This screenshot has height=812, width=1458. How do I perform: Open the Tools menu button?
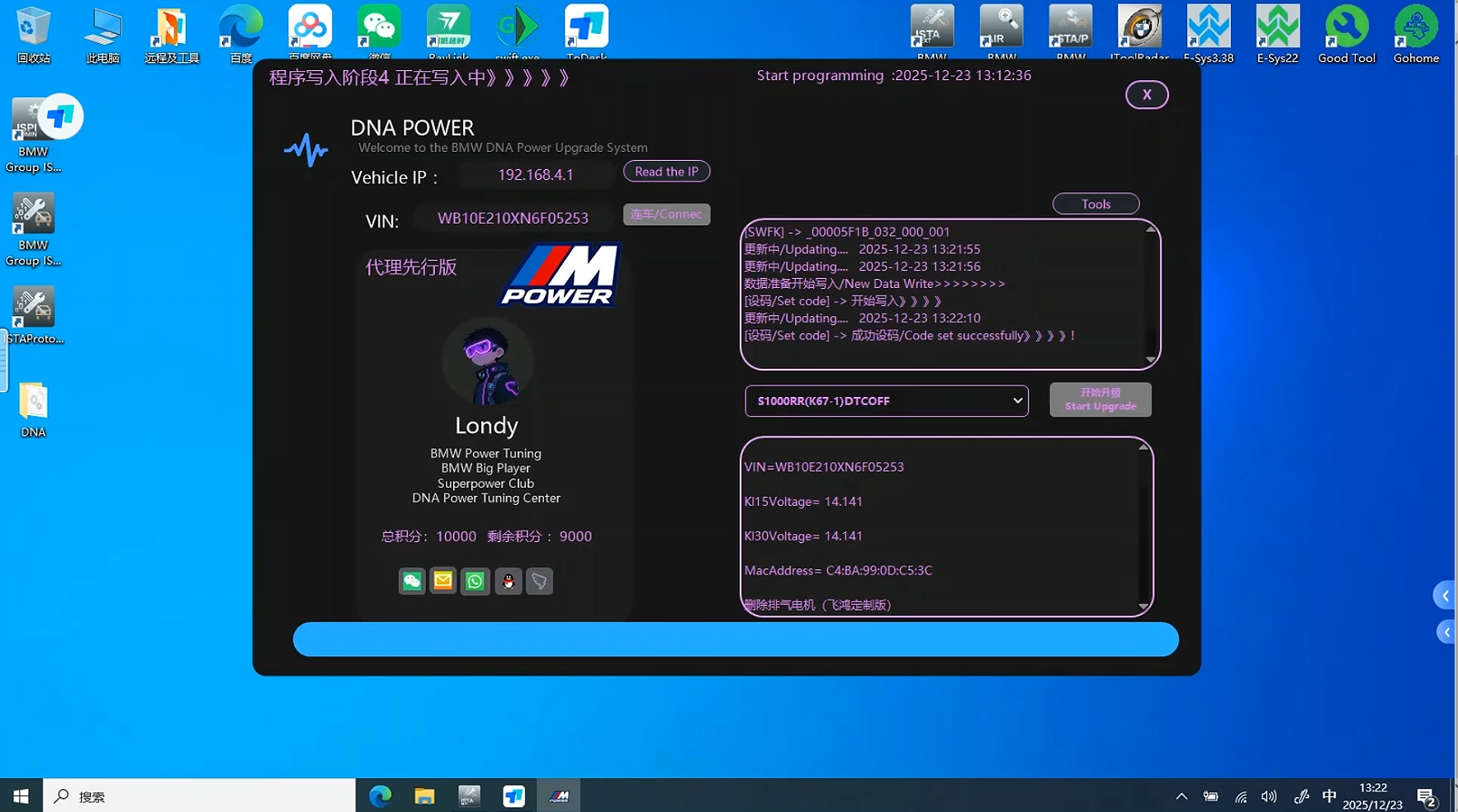1096,204
